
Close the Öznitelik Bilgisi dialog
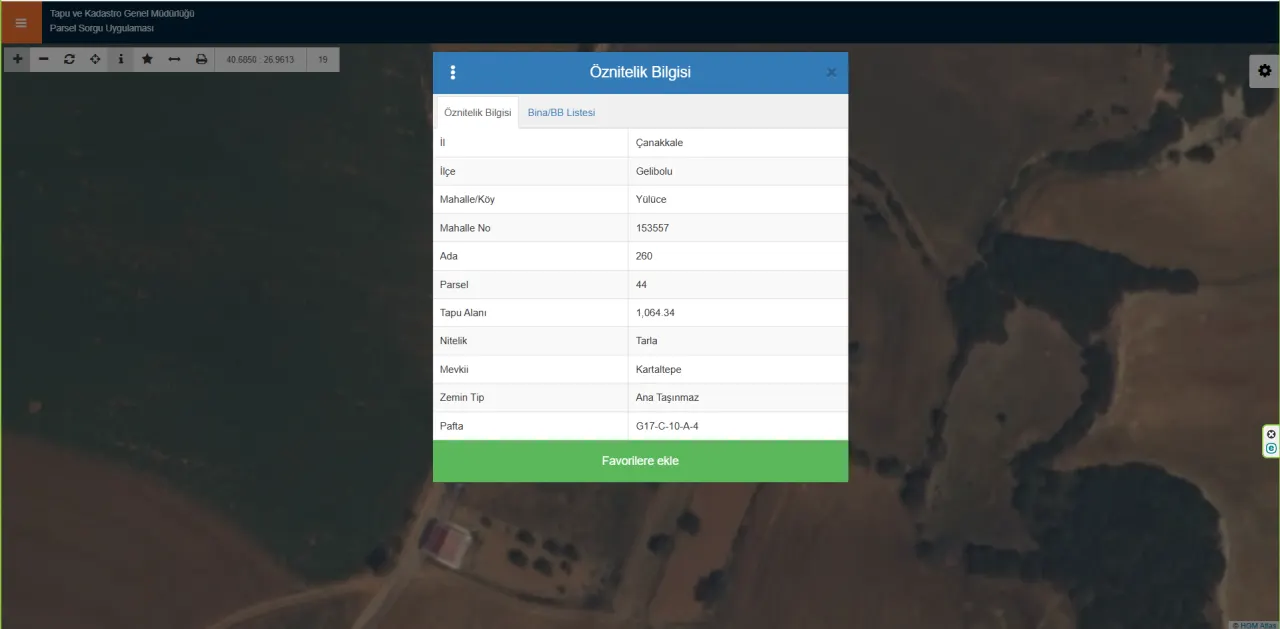click(831, 72)
